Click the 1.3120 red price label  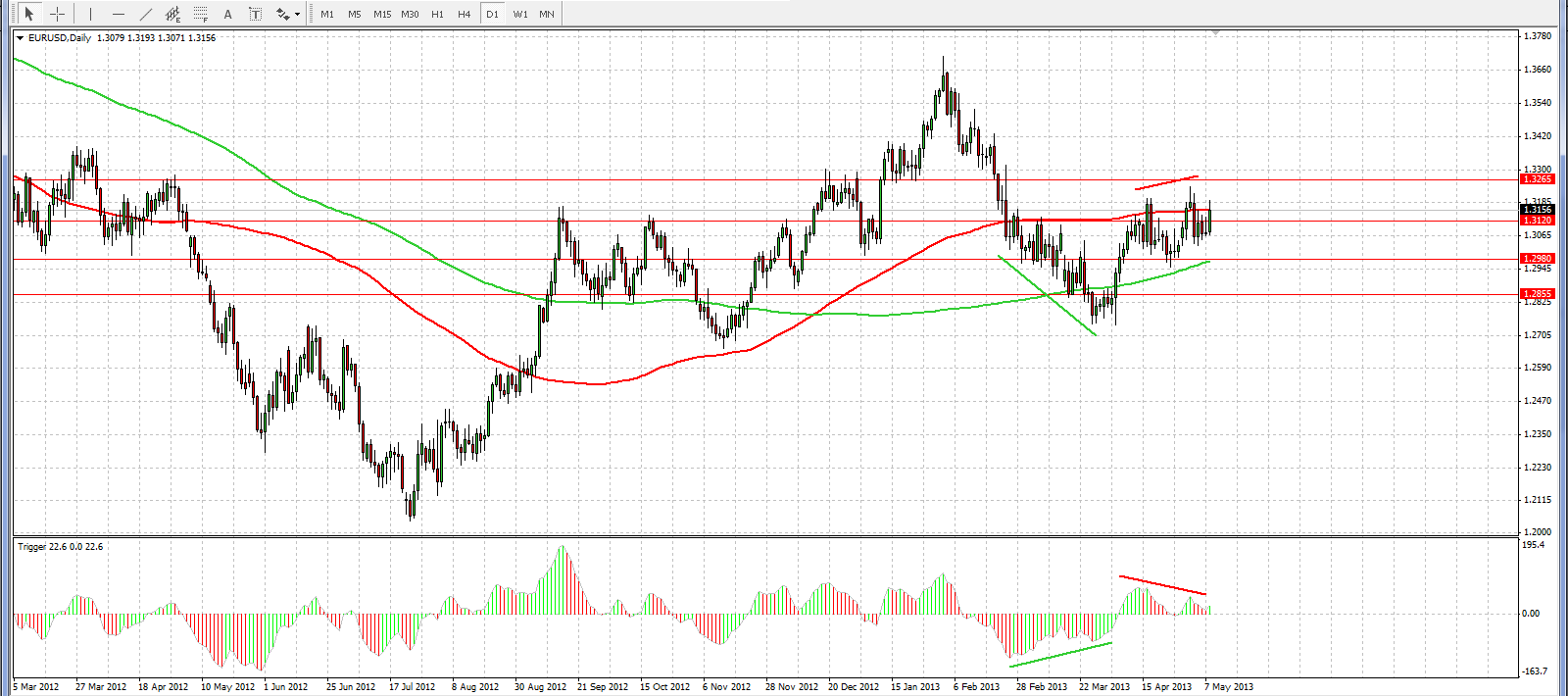1537,221
